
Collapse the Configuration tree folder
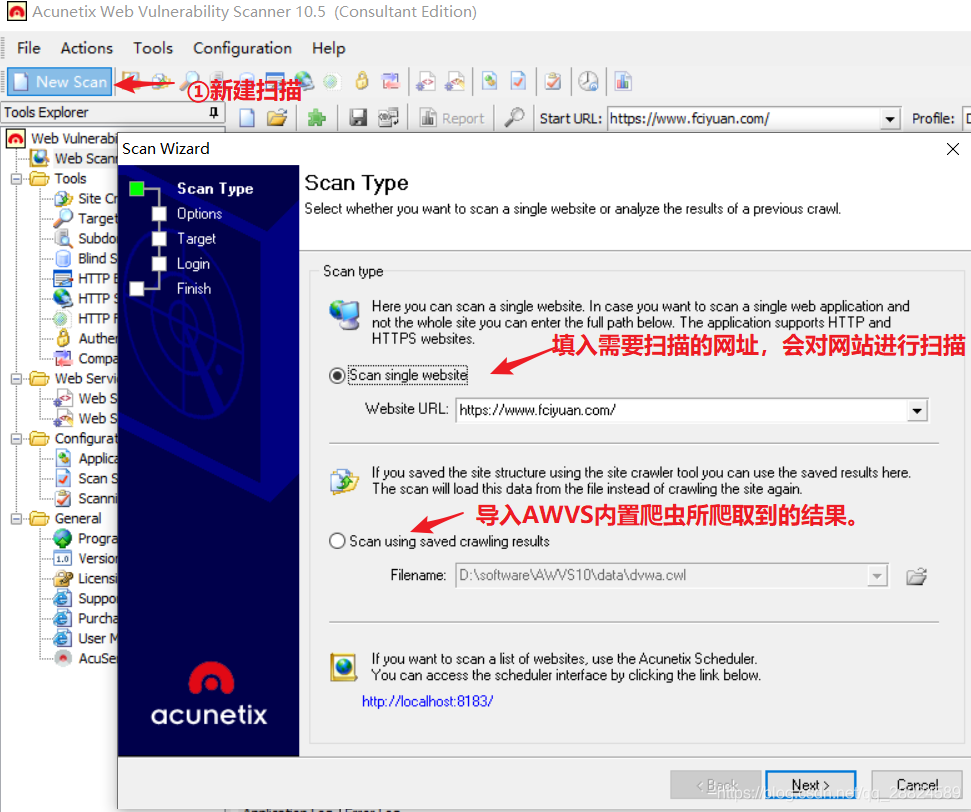(x=16, y=439)
